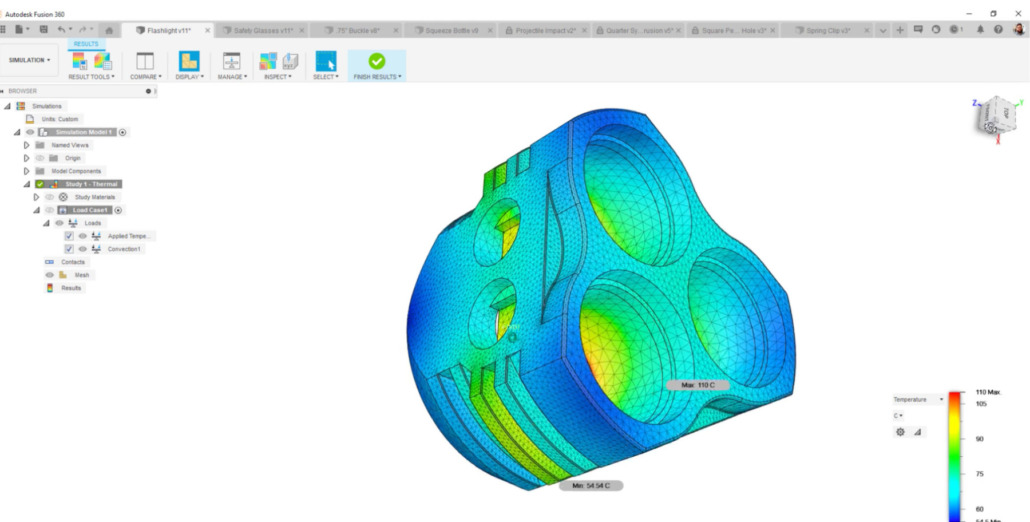Image resolution: width=1030 pixels, height=522 pixels.
Task: Open the comments speech bubble icon
Action: click(918, 30)
